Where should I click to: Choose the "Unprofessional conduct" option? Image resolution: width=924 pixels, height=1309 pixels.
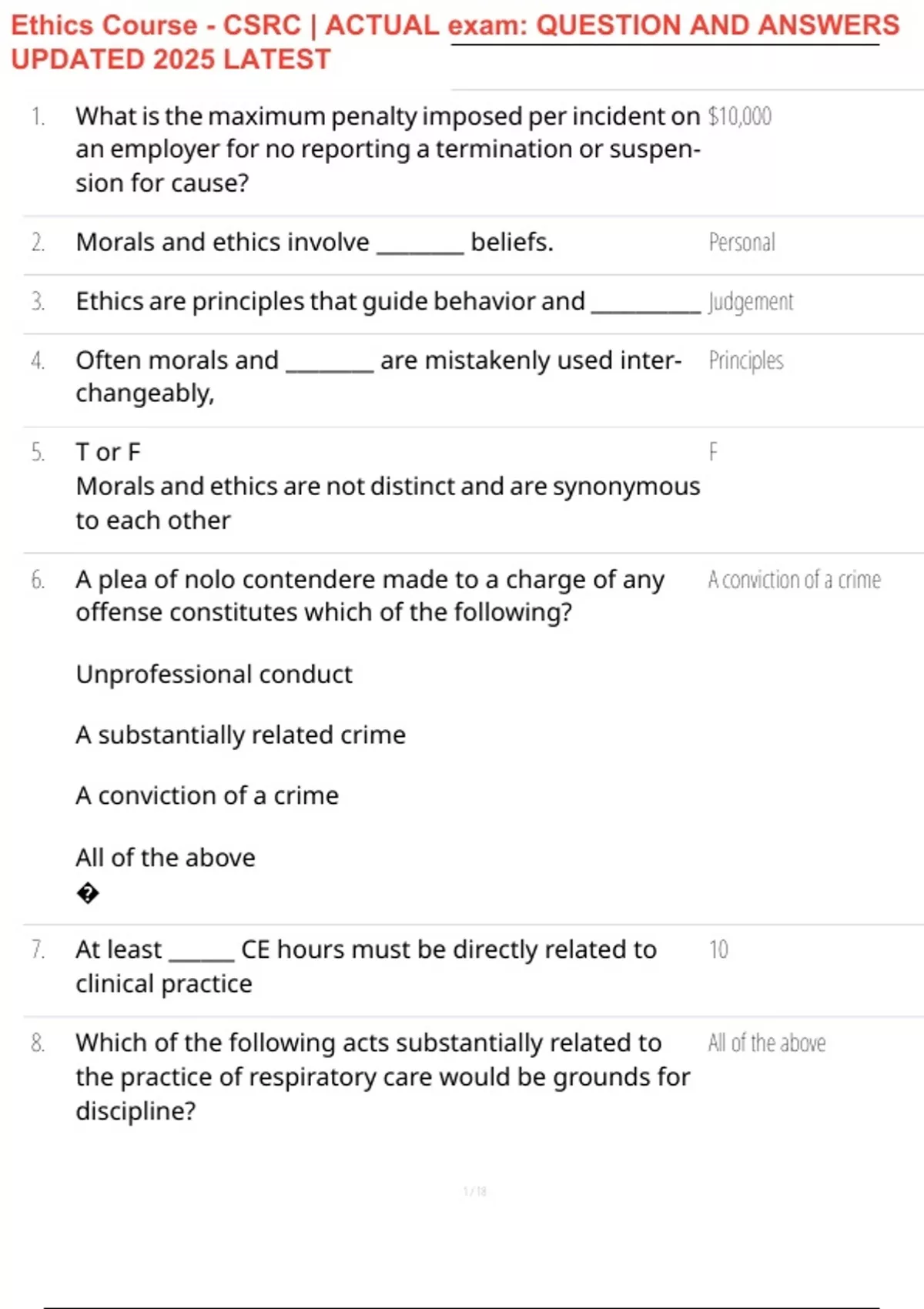pos(213,675)
